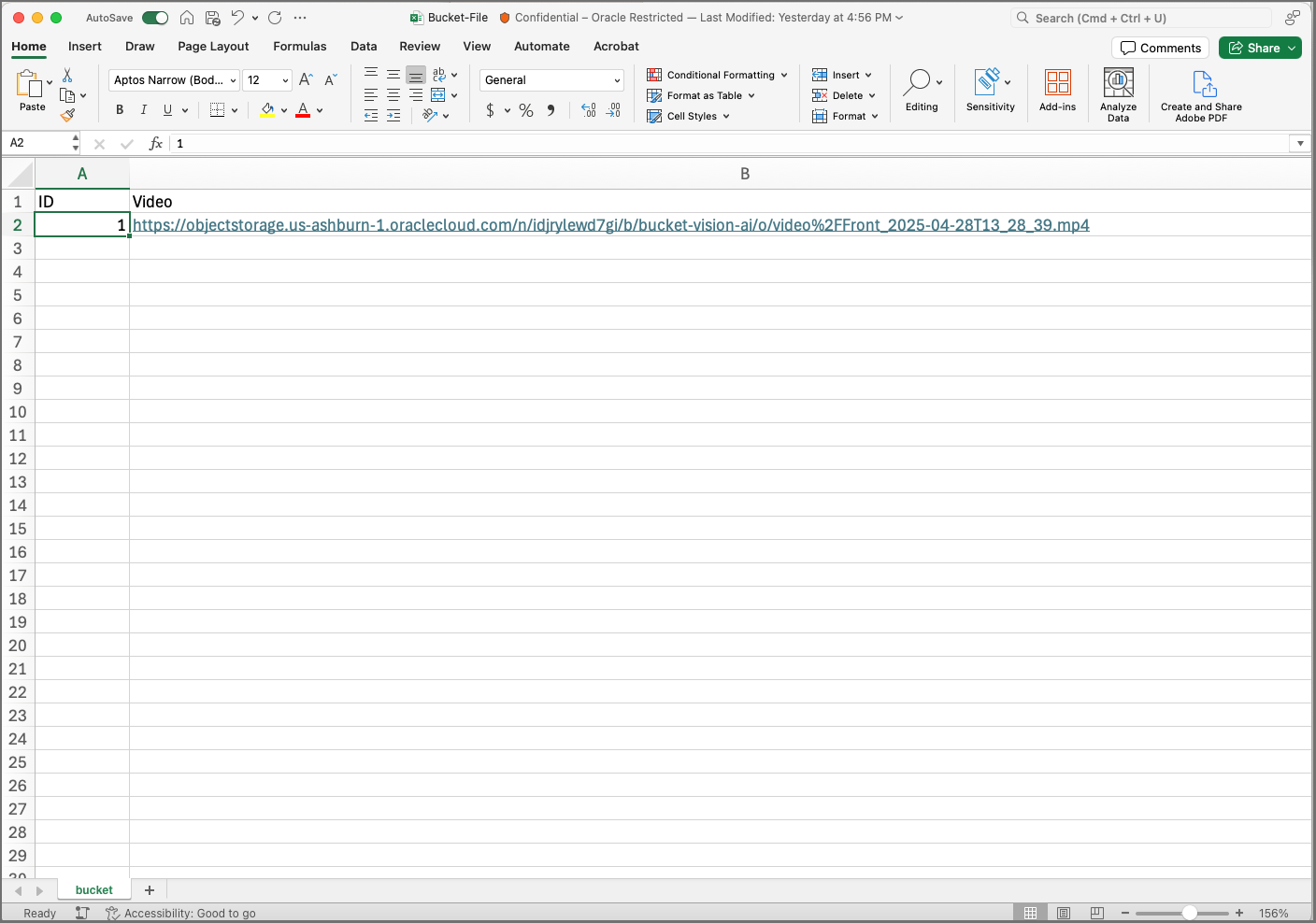The height and width of the screenshot is (923, 1316).
Task: Open the Format Painter tool
Action: click(x=67, y=114)
